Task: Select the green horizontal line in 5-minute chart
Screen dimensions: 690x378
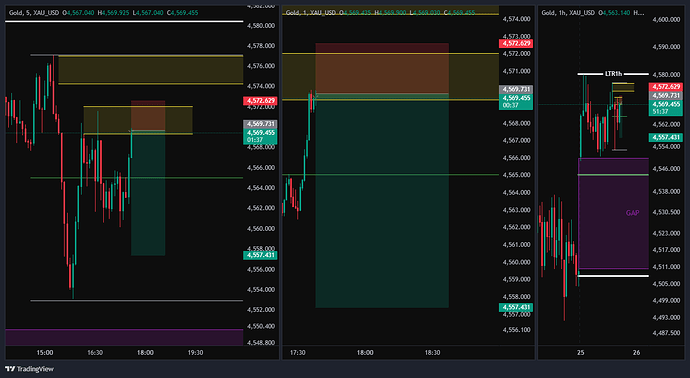Action: (136, 178)
